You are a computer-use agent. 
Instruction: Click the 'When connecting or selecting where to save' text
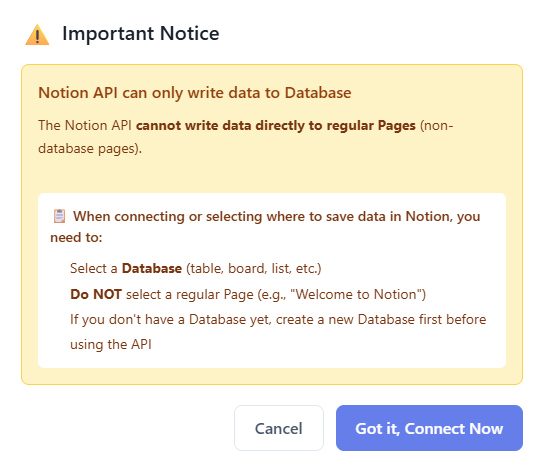pos(265,227)
